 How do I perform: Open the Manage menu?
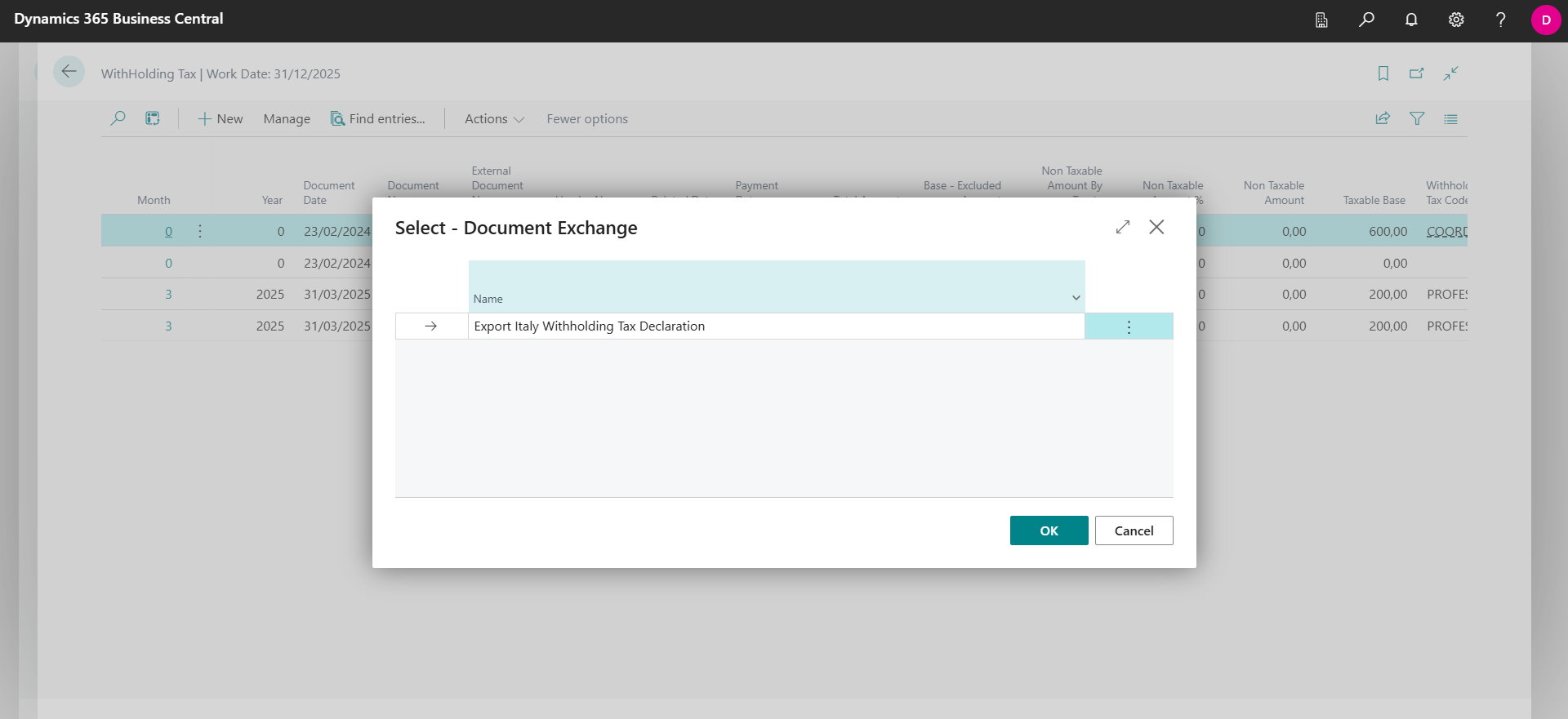pyautogui.click(x=287, y=118)
